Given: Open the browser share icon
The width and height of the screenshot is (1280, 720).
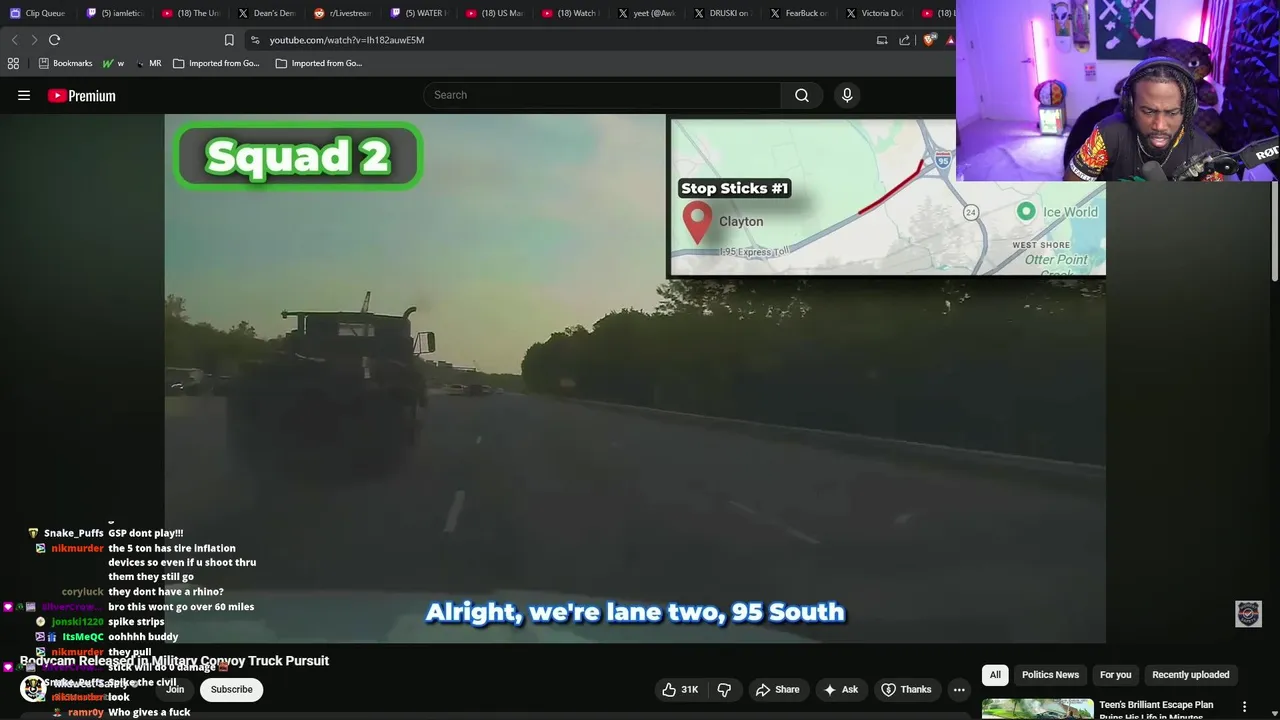Looking at the screenshot, I should 905,40.
